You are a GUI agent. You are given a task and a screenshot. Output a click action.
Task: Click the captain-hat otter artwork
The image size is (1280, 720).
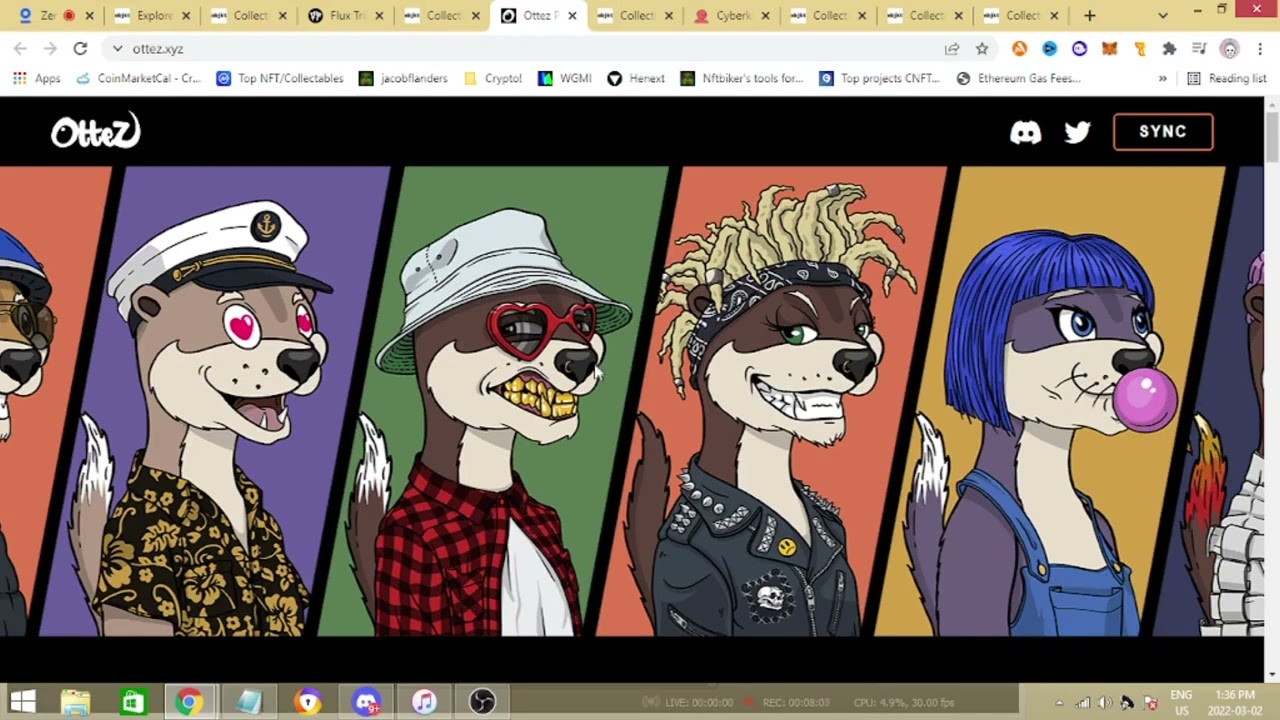214,402
